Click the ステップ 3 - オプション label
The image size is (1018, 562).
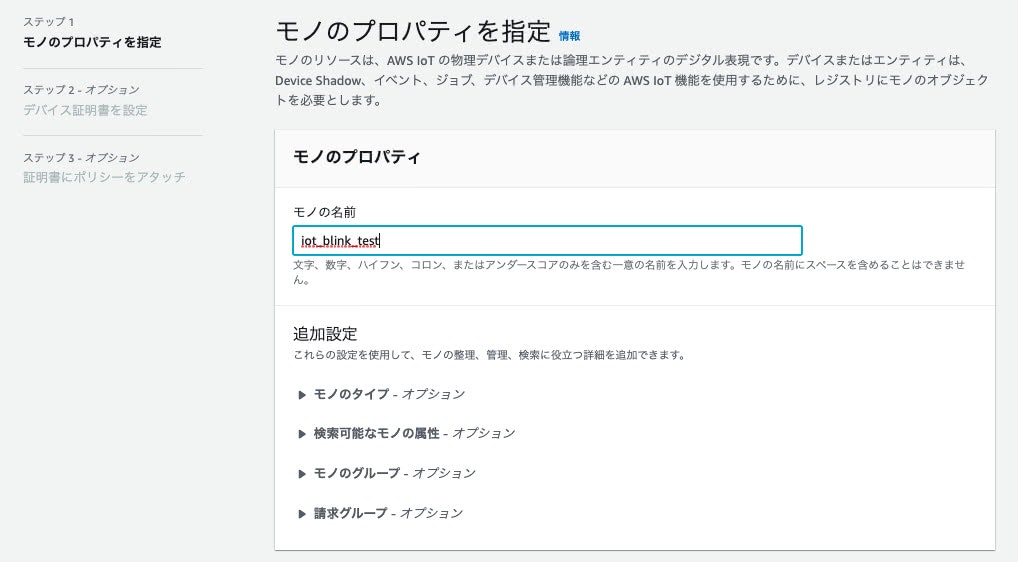coord(81,157)
